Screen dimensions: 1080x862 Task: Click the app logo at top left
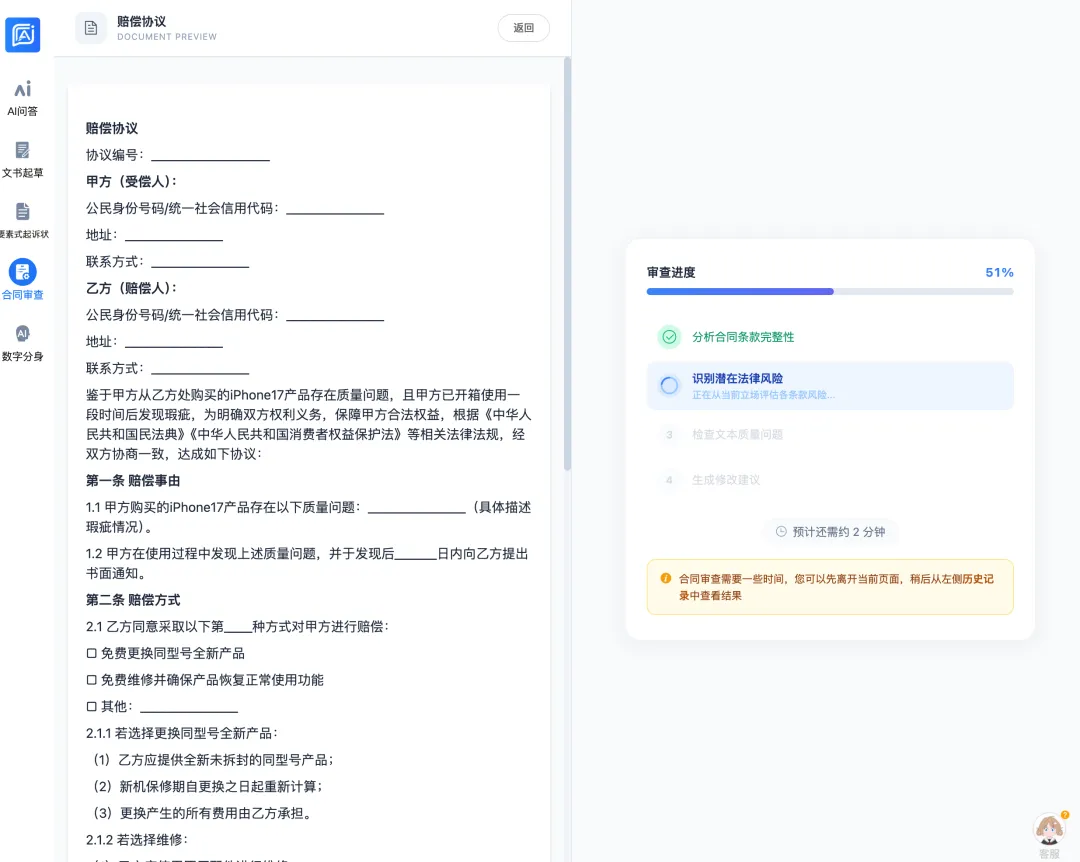pyautogui.click(x=23, y=33)
